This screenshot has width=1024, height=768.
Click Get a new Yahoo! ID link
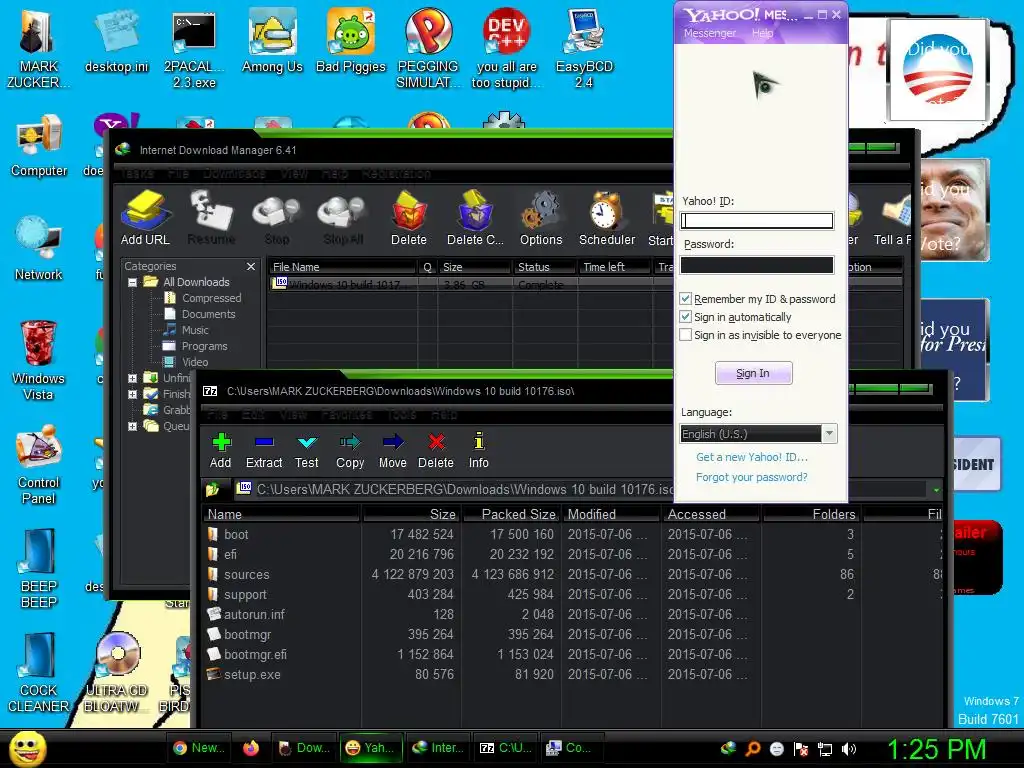(x=752, y=457)
